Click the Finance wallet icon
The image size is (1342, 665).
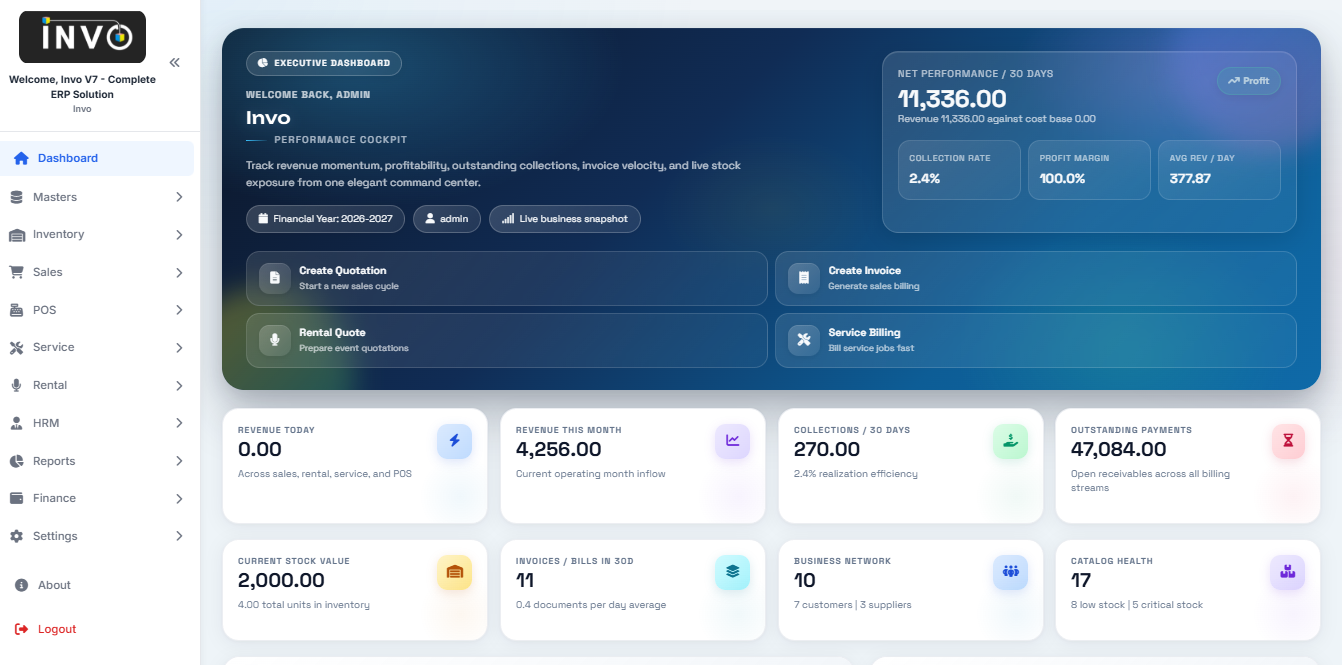point(16,498)
